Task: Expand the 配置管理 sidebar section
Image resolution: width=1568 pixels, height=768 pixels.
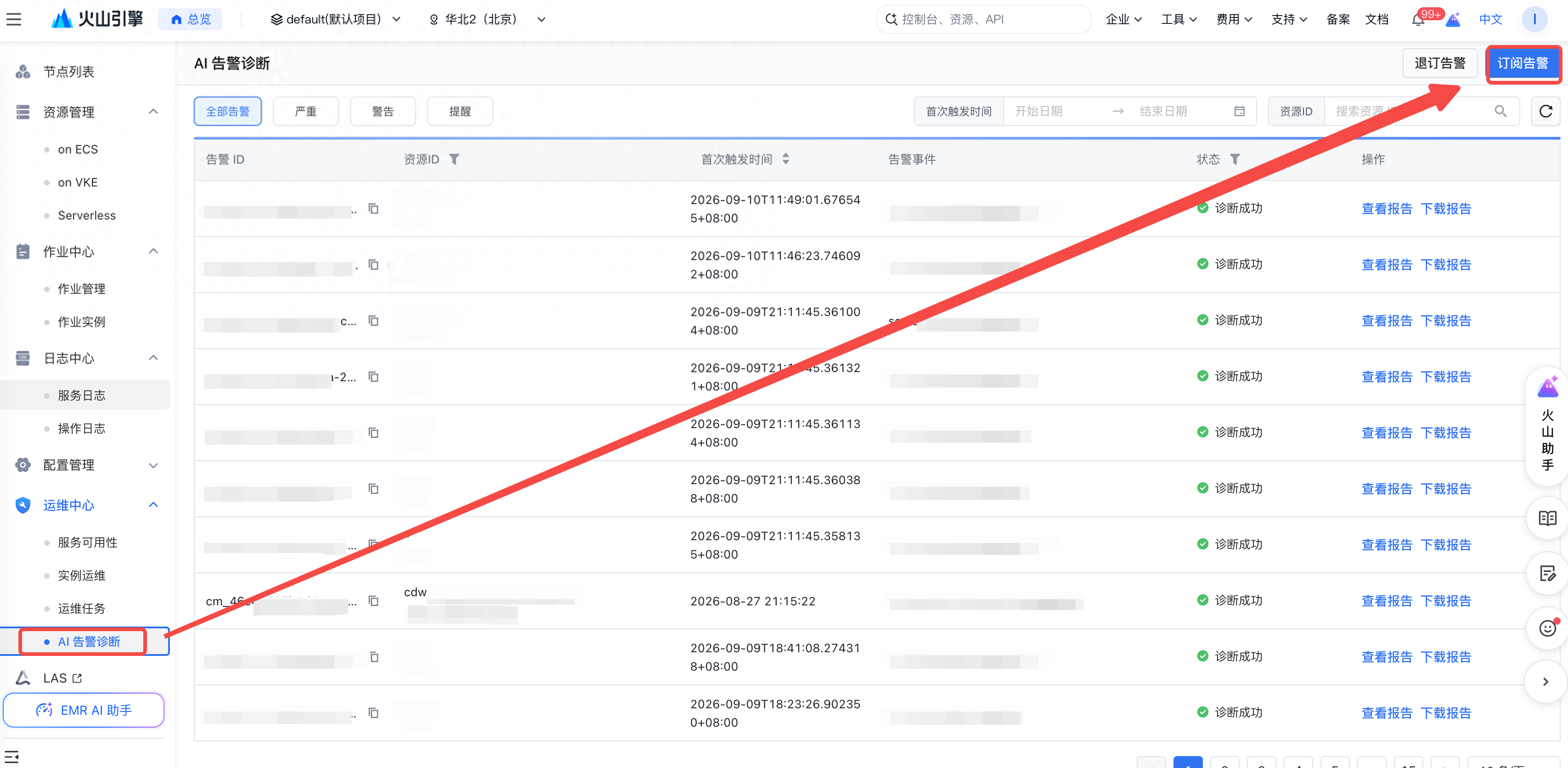Action: click(x=85, y=466)
